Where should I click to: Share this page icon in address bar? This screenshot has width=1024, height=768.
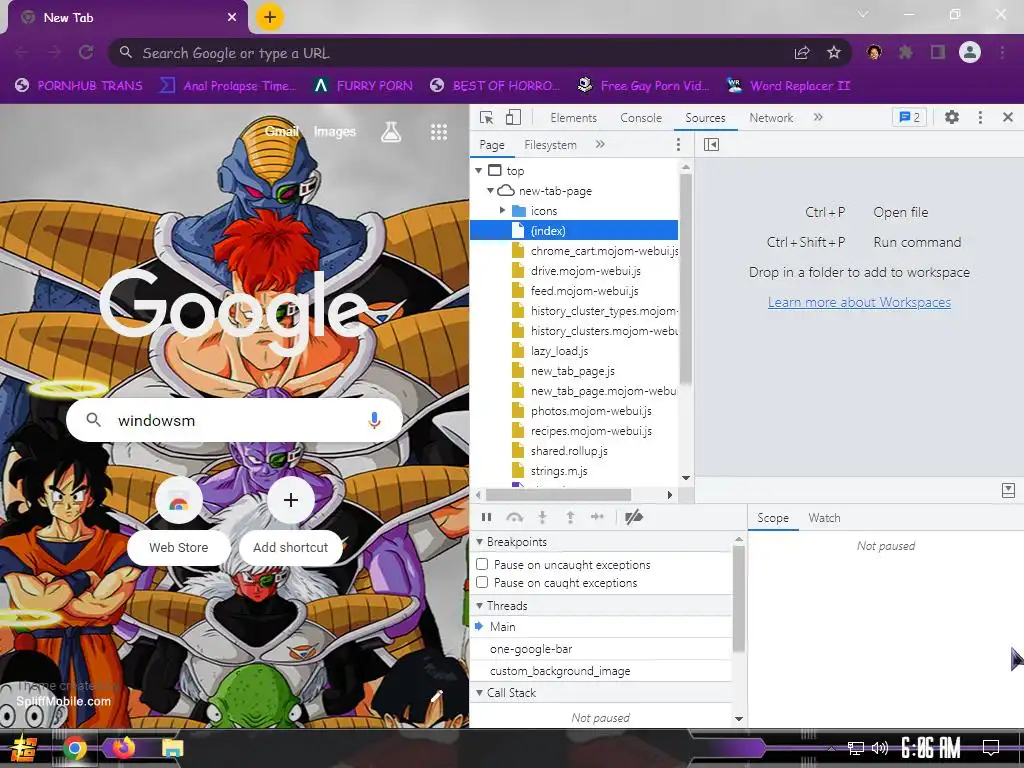coord(802,53)
